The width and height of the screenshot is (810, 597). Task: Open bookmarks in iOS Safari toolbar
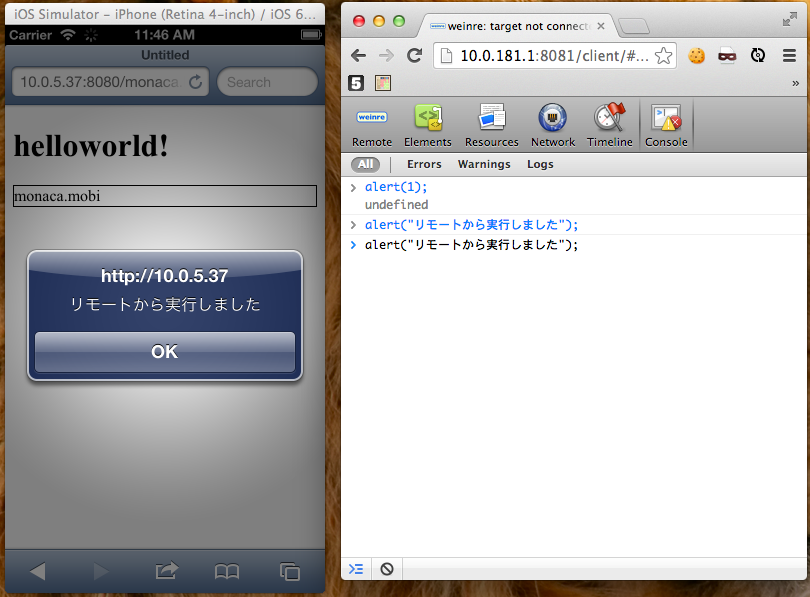pyautogui.click(x=227, y=572)
